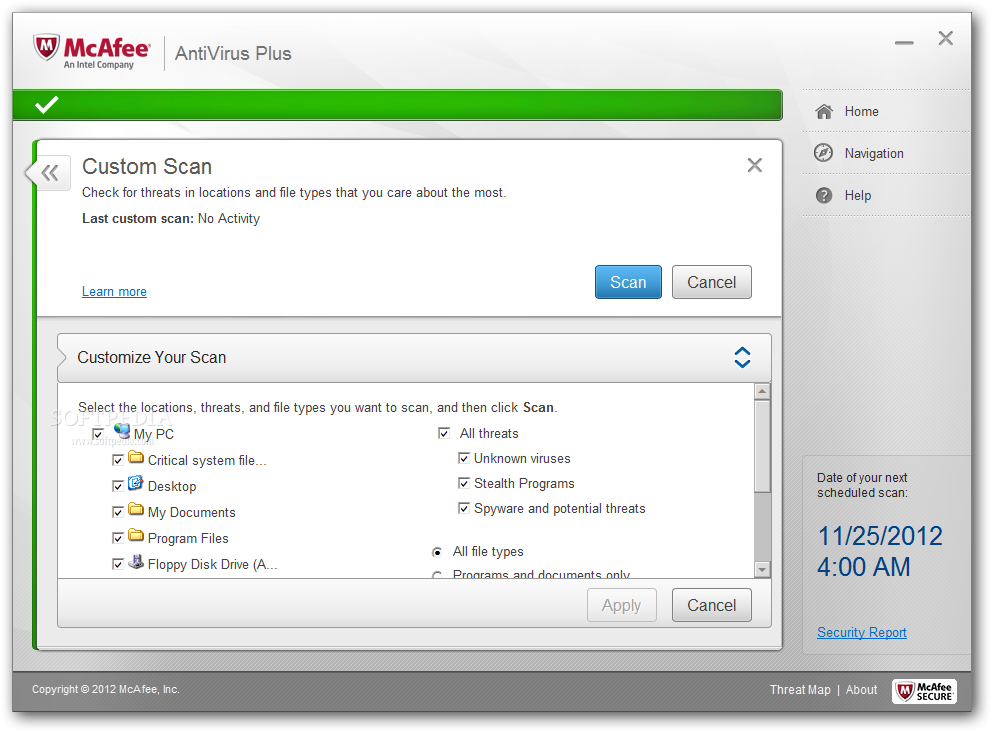Start the scan with Scan button
Viewport: 992px width, 732px height.
coord(628,282)
